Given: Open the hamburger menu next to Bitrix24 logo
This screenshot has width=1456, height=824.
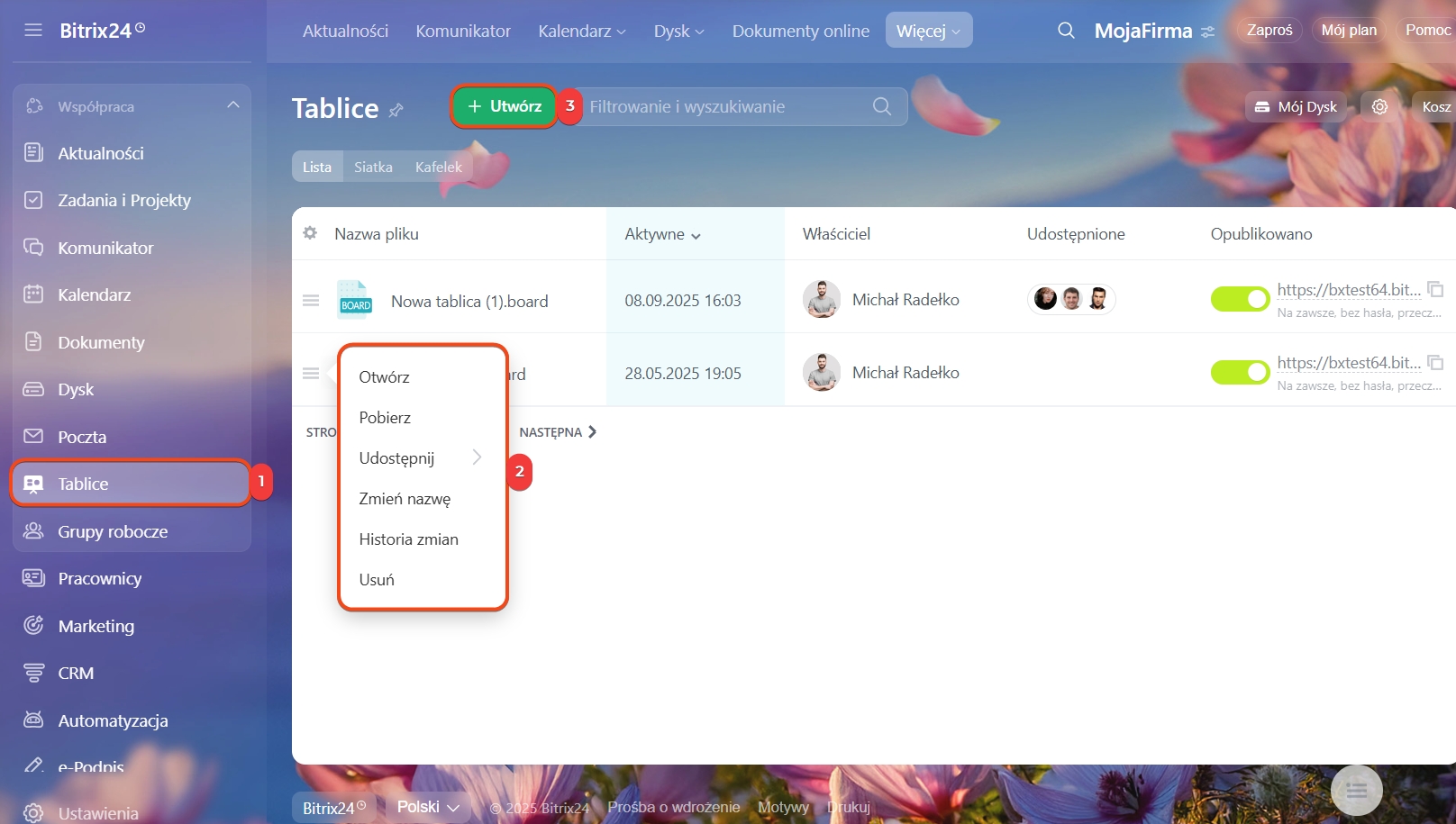Looking at the screenshot, I should pyautogui.click(x=33, y=31).
